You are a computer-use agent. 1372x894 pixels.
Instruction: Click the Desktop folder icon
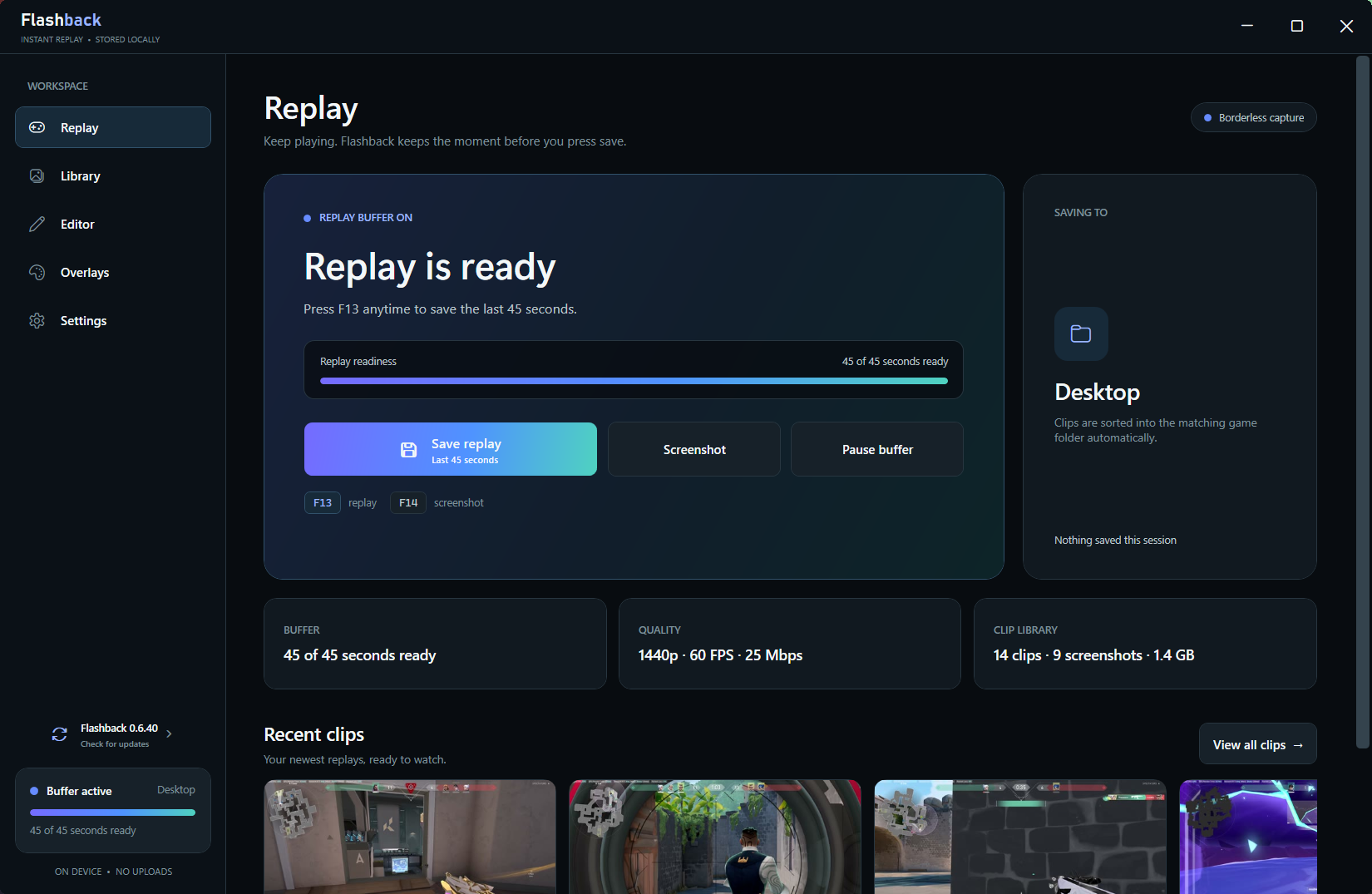(1081, 333)
